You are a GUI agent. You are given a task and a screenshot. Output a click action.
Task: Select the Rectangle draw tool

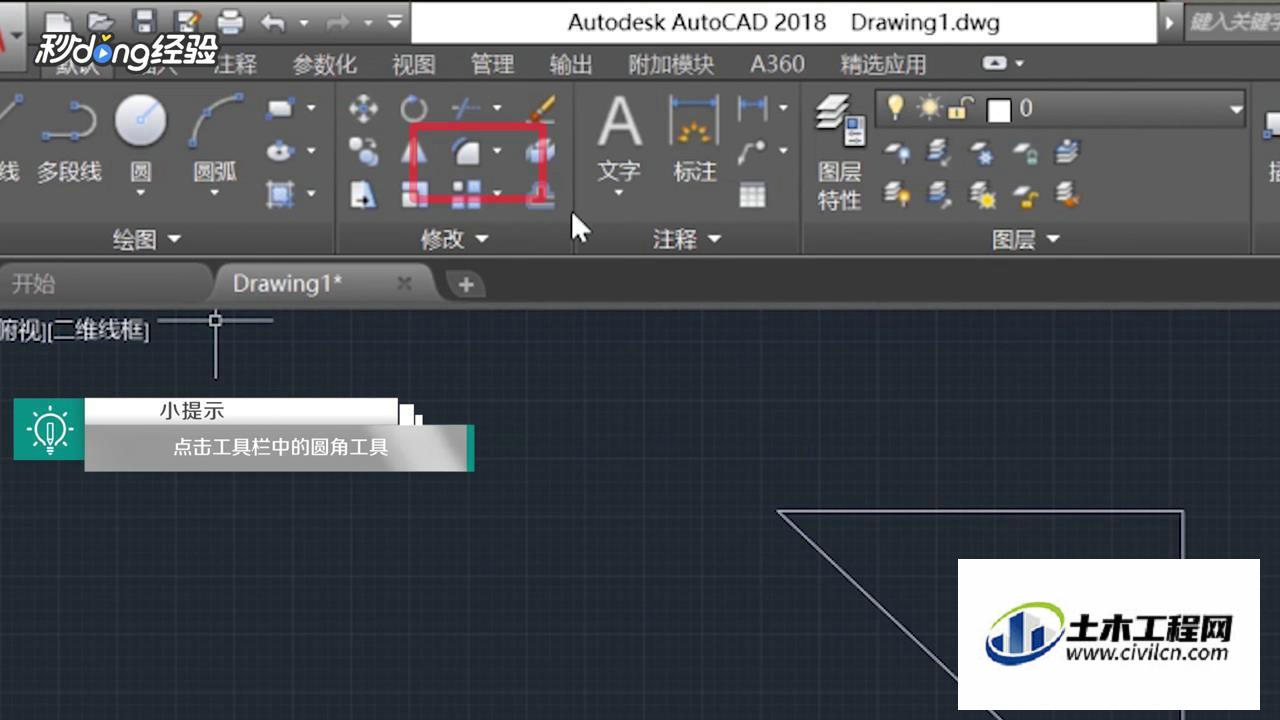(280, 107)
